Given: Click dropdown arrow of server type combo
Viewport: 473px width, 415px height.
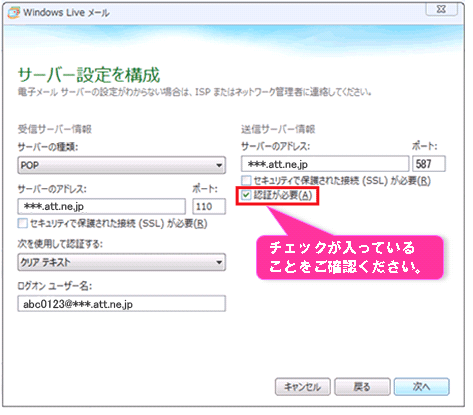Looking at the screenshot, I should point(219,165).
